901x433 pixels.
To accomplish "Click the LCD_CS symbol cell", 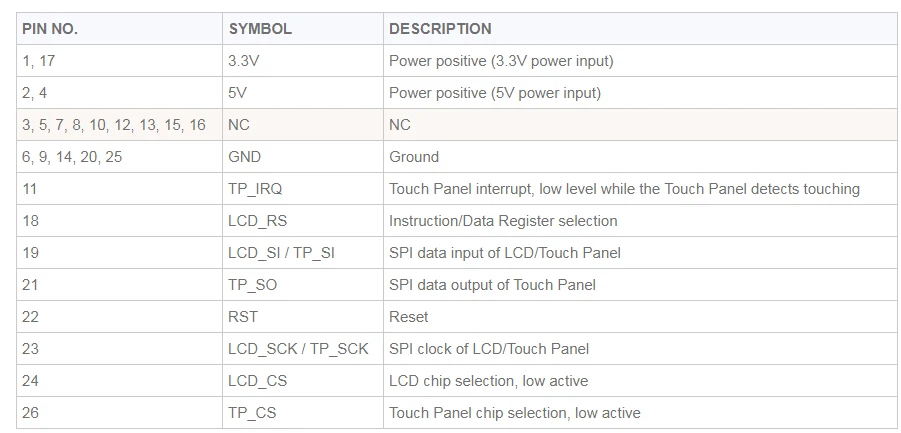I will pos(303,381).
